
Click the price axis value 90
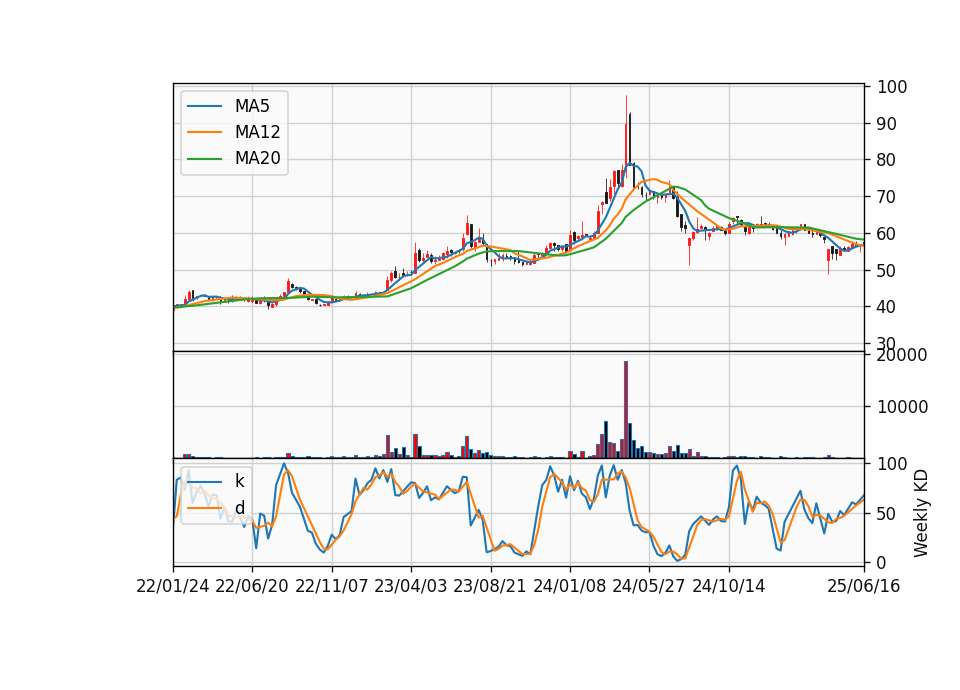(887, 124)
